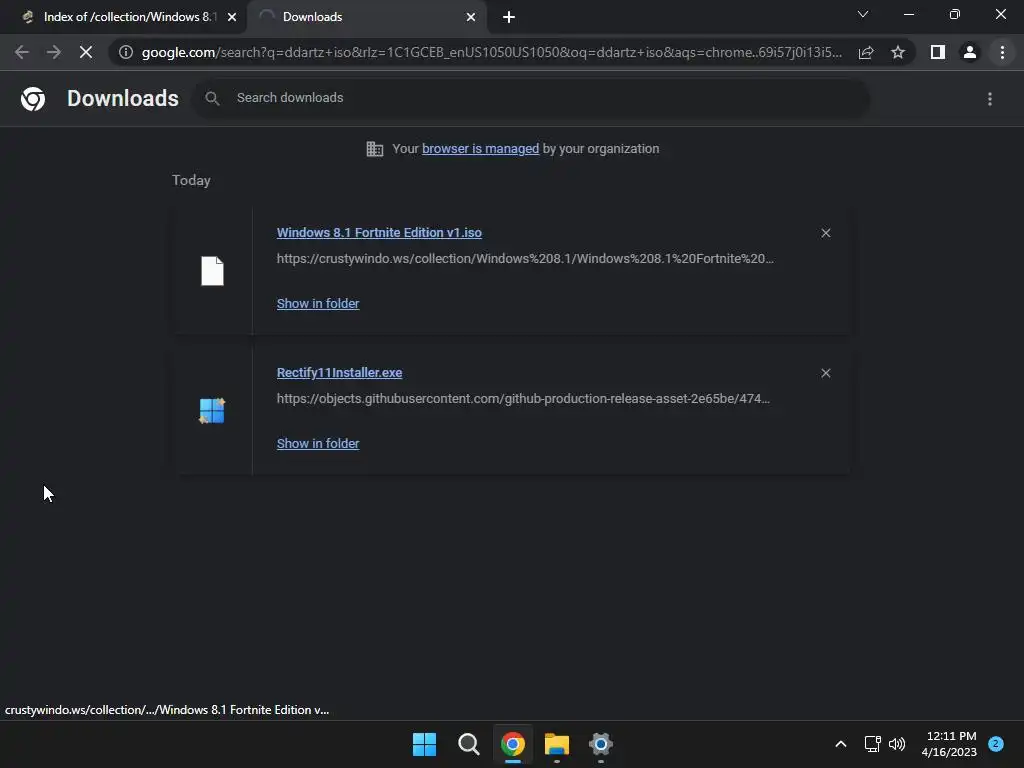Open the Windows Start menu
Screen dimensions: 1024x768
[x=424, y=744]
